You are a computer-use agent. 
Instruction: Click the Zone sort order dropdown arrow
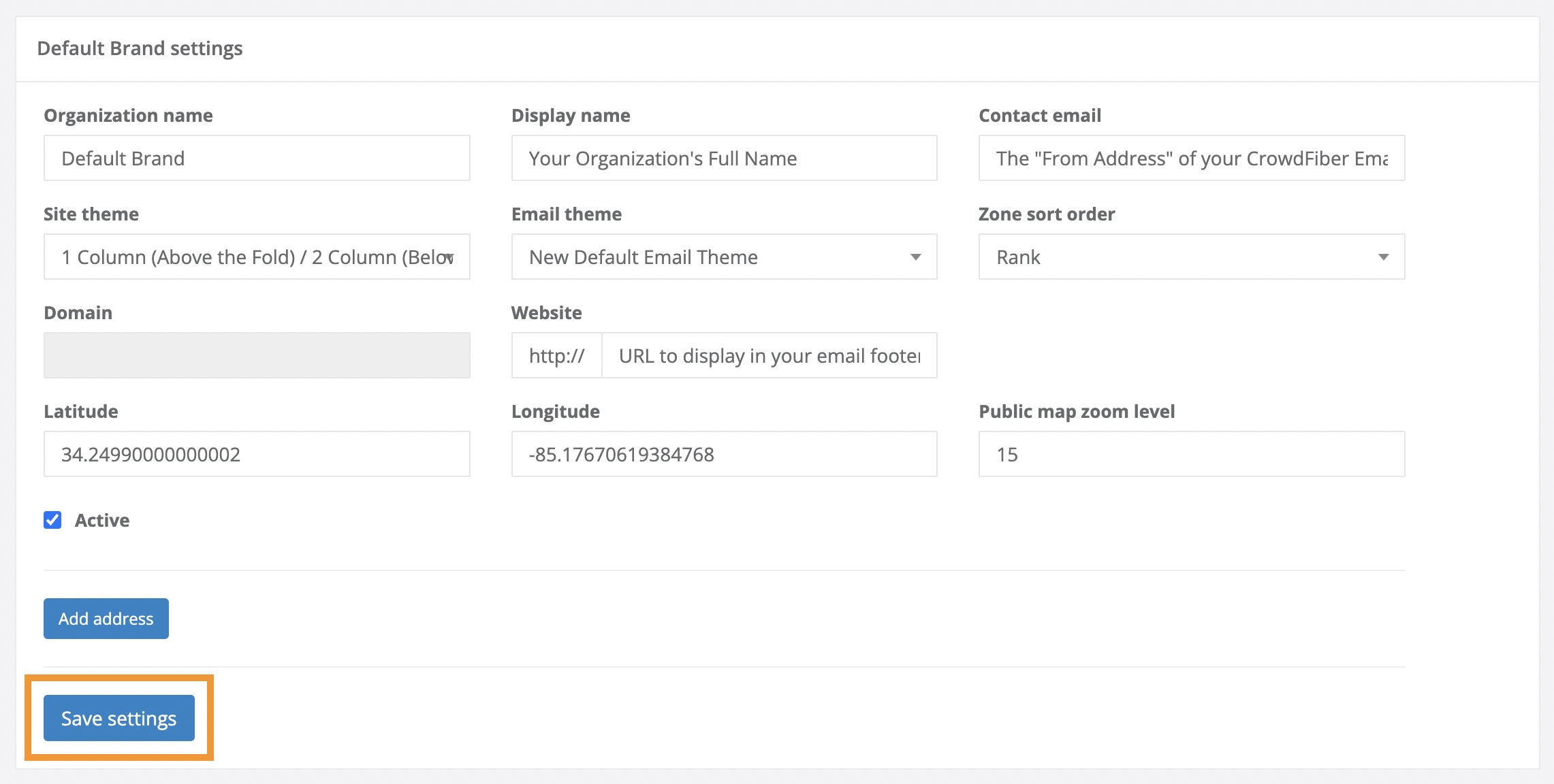click(x=1383, y=257)
